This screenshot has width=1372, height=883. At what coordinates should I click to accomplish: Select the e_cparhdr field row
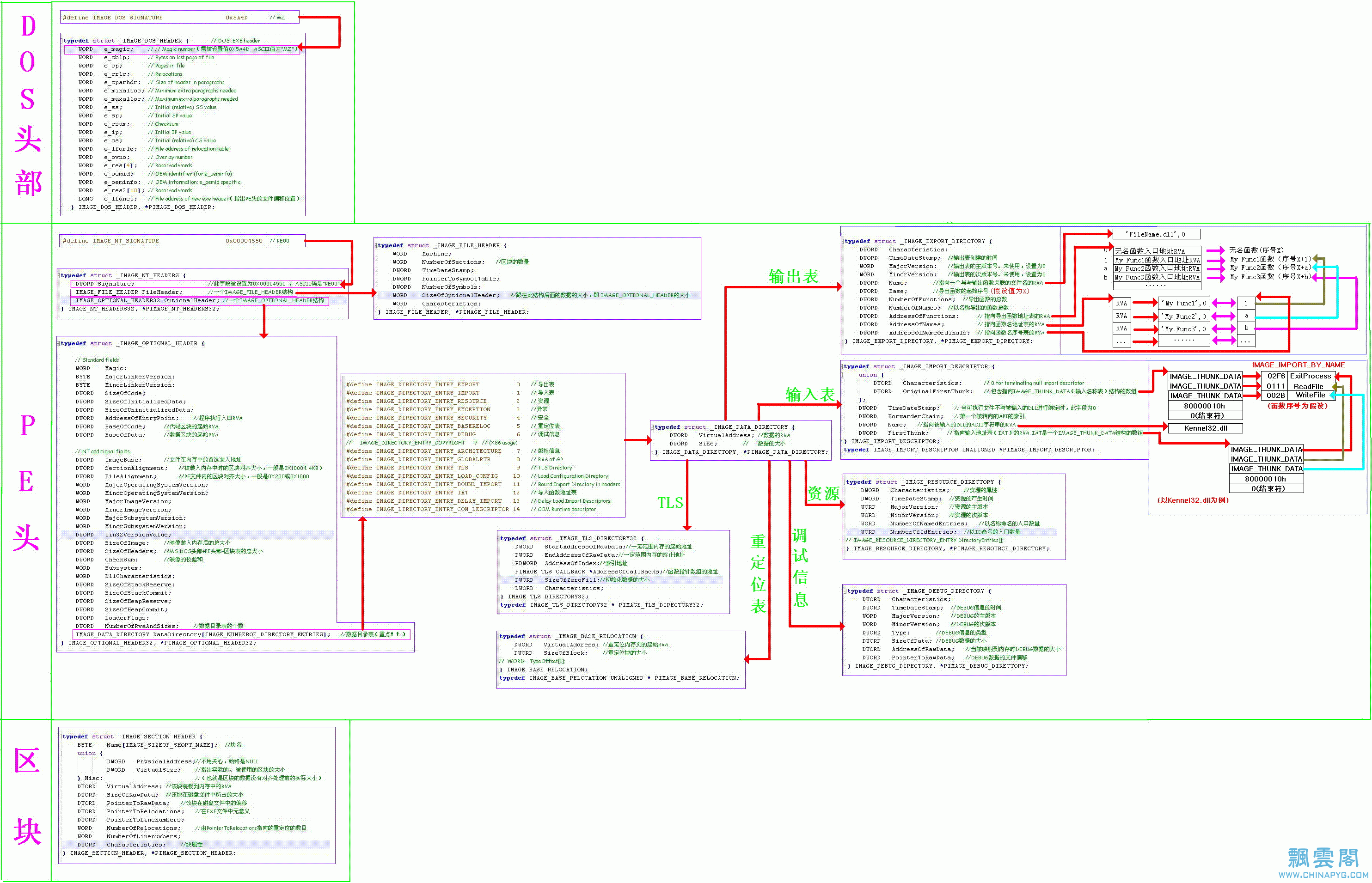tap(152, 83)
